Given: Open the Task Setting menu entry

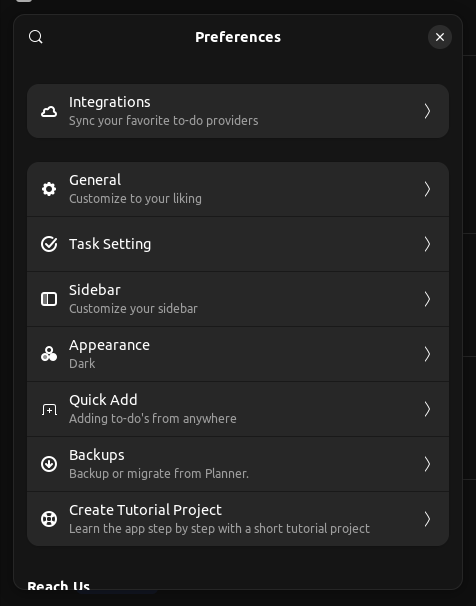Looking at the screenshot, I should (238, 244).
